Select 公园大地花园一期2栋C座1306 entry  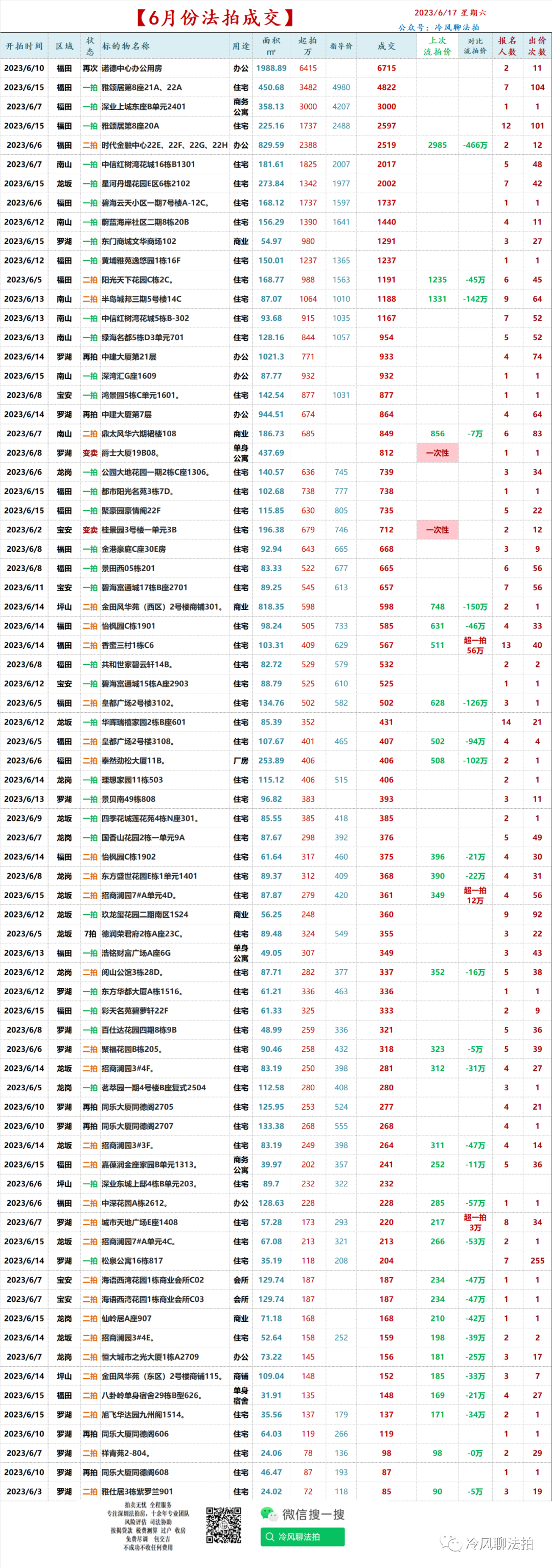pos(155,472)
